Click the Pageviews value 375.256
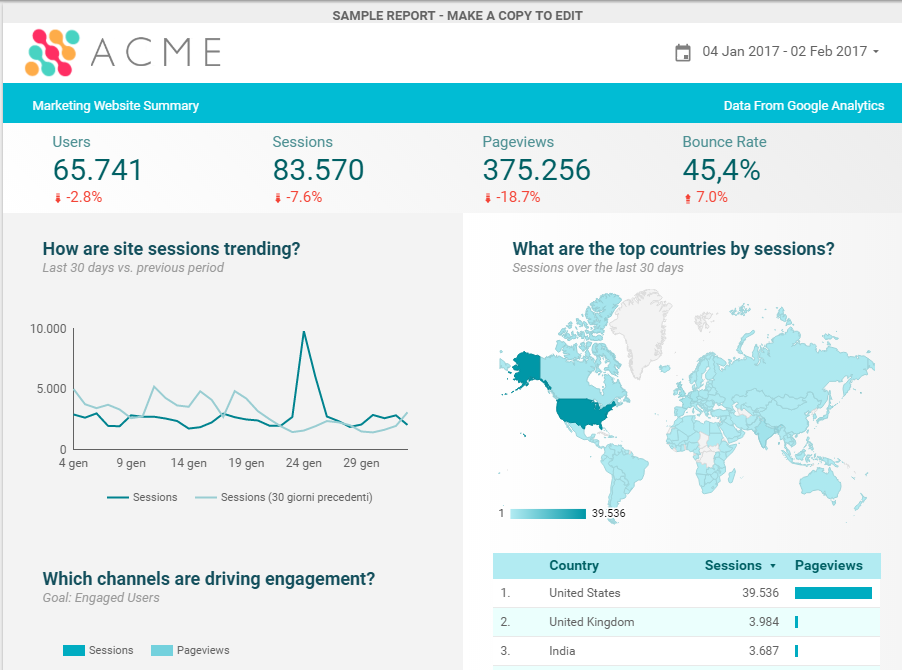The width and height of the screenshot is (902, 670). (536, 170)
